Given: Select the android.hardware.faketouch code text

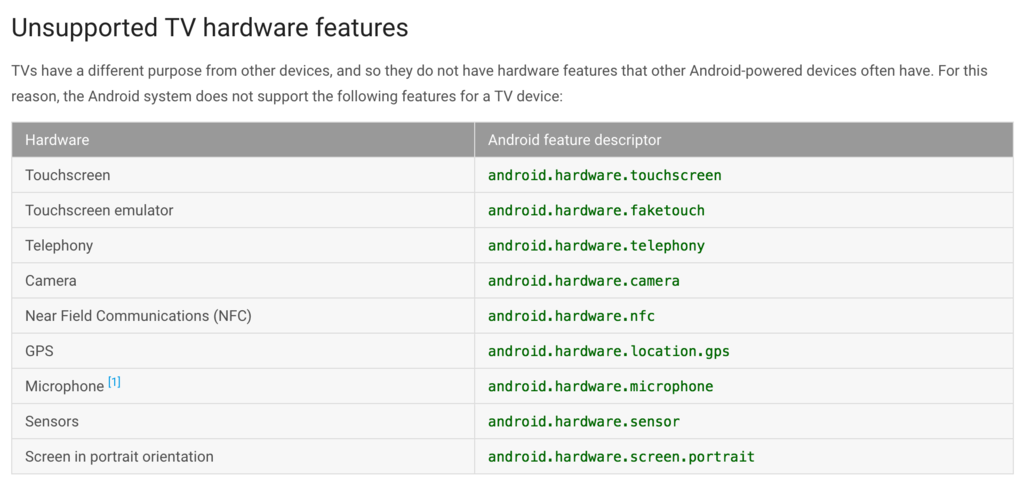Looking at the screenshot, I should pos(596,210).
